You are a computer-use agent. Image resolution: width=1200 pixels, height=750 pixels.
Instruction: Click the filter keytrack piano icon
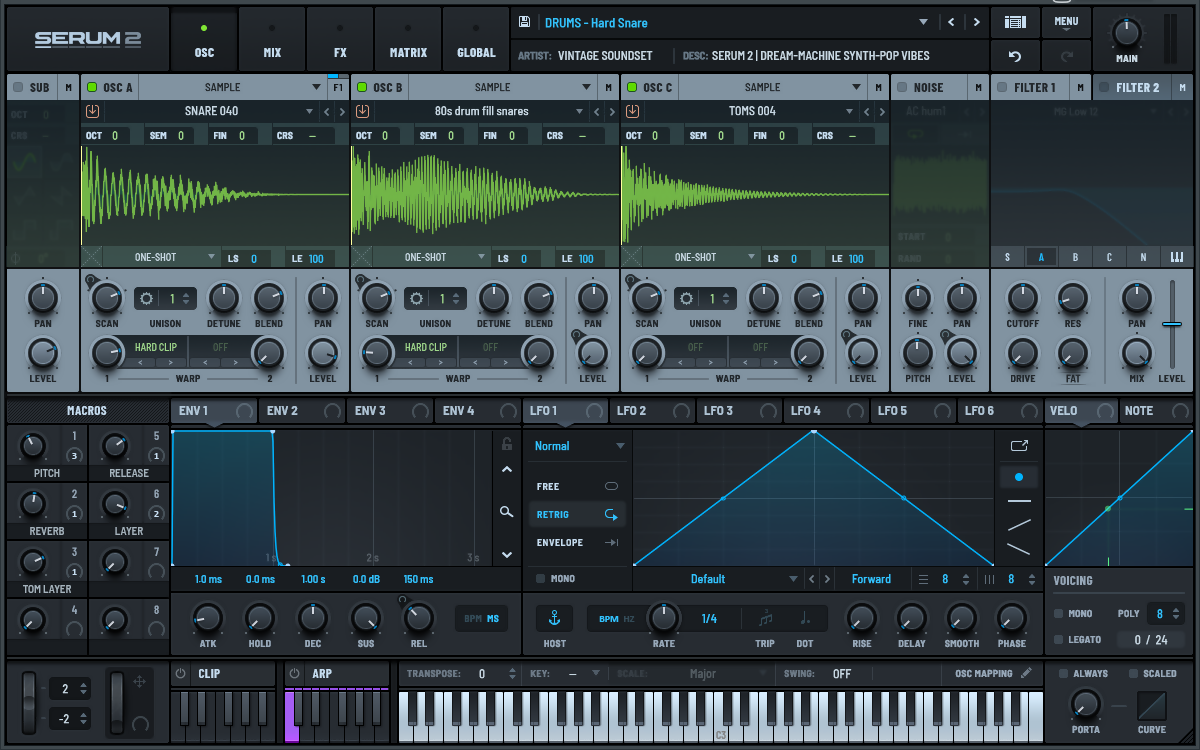1177,257
